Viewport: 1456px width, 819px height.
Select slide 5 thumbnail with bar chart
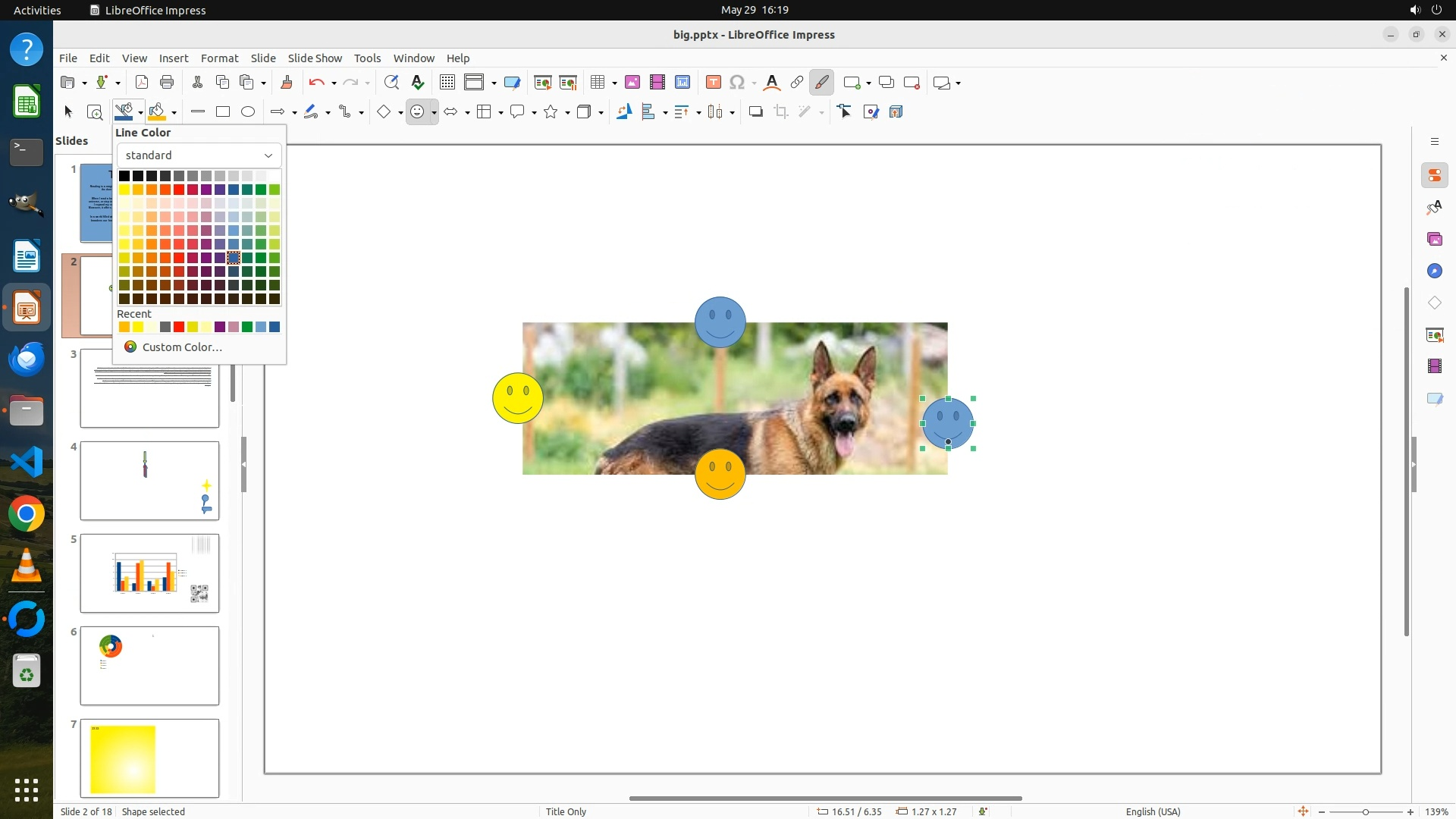pos(149,573)
